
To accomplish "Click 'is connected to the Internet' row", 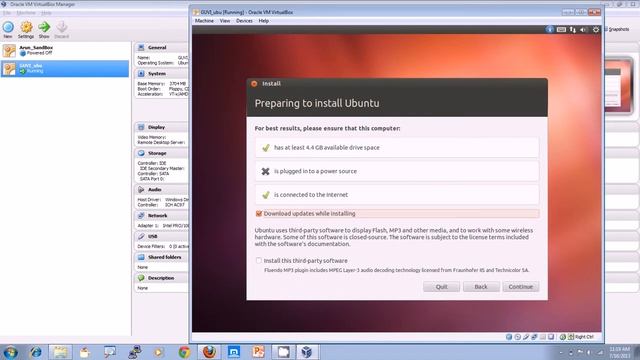I will [397, 195].
